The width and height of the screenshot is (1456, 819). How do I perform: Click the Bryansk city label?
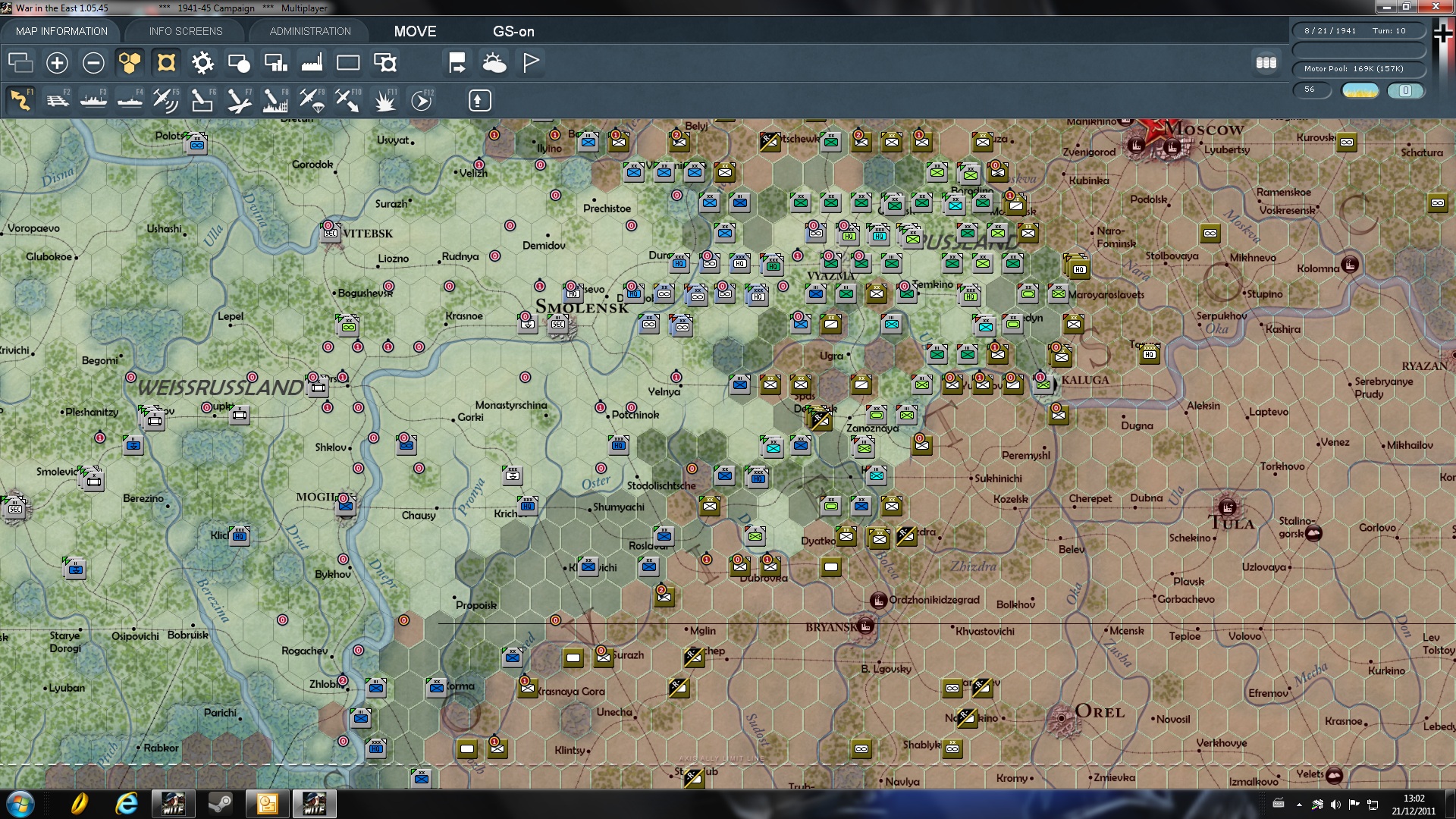click(831, 627)
